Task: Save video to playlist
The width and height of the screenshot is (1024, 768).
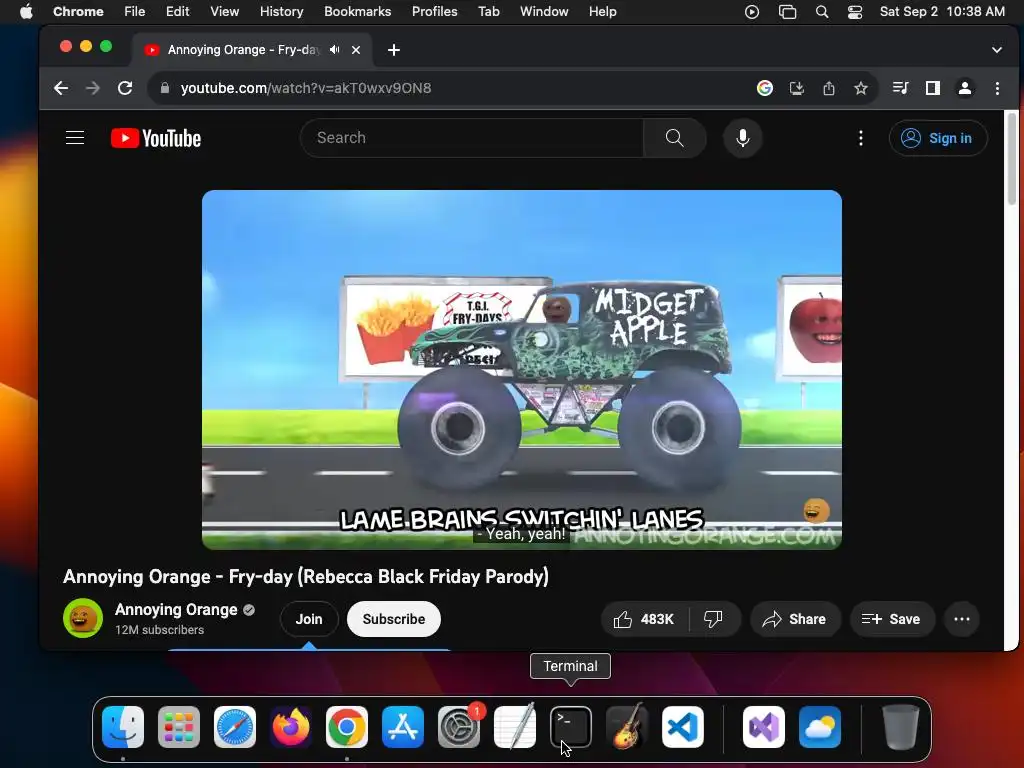Action: pos(892,619)
